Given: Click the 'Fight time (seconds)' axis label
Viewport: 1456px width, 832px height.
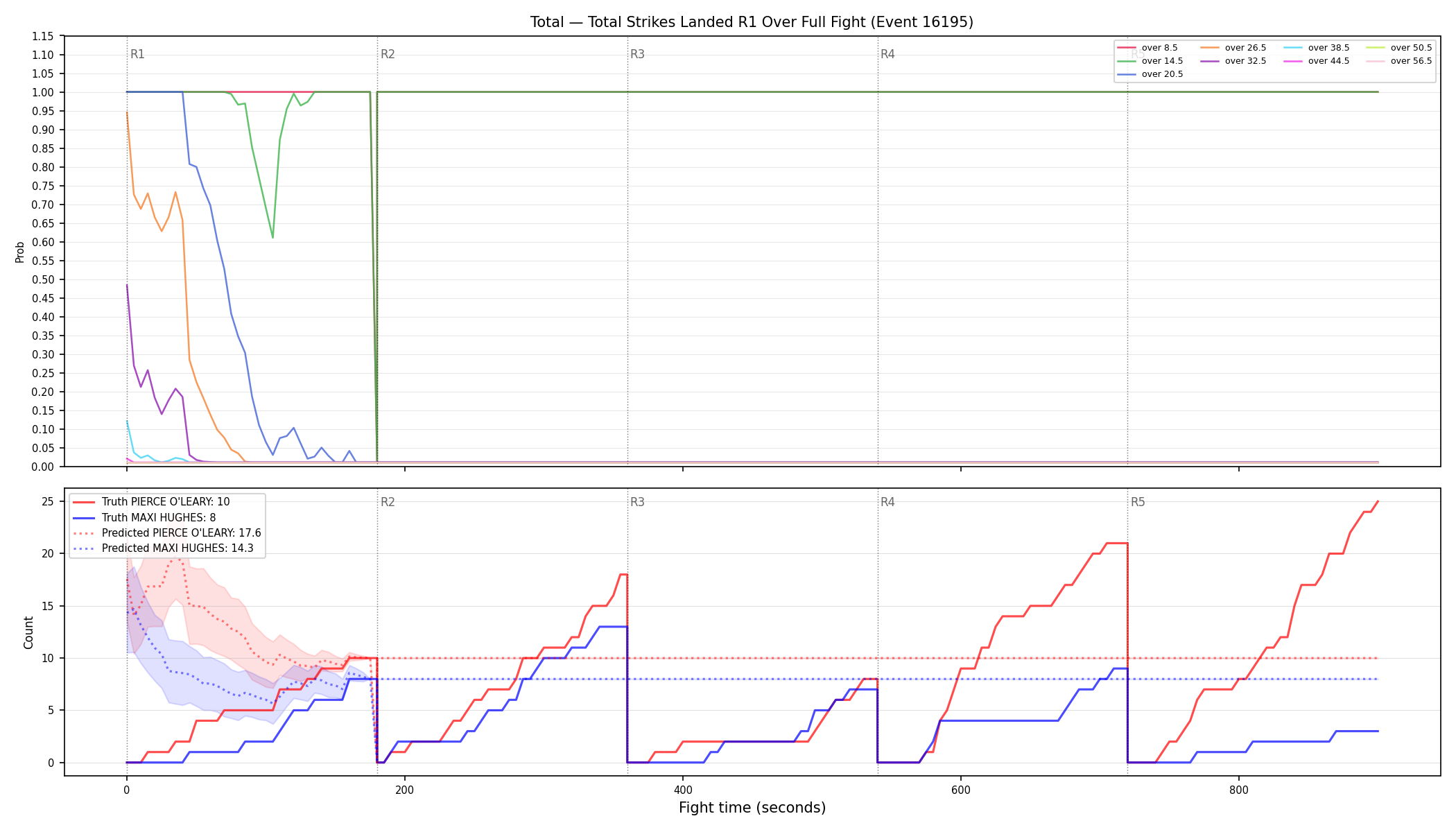Looking at the screenshot, I should tap(752, 808).
